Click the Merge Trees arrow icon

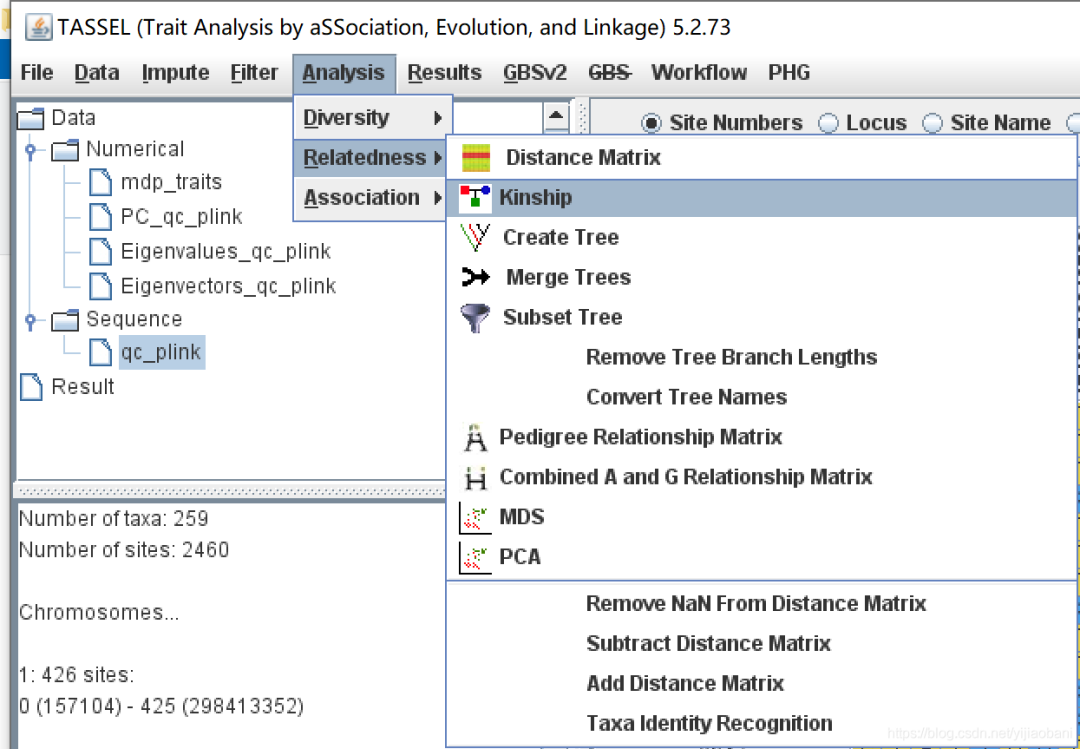[x=476, y=277]
